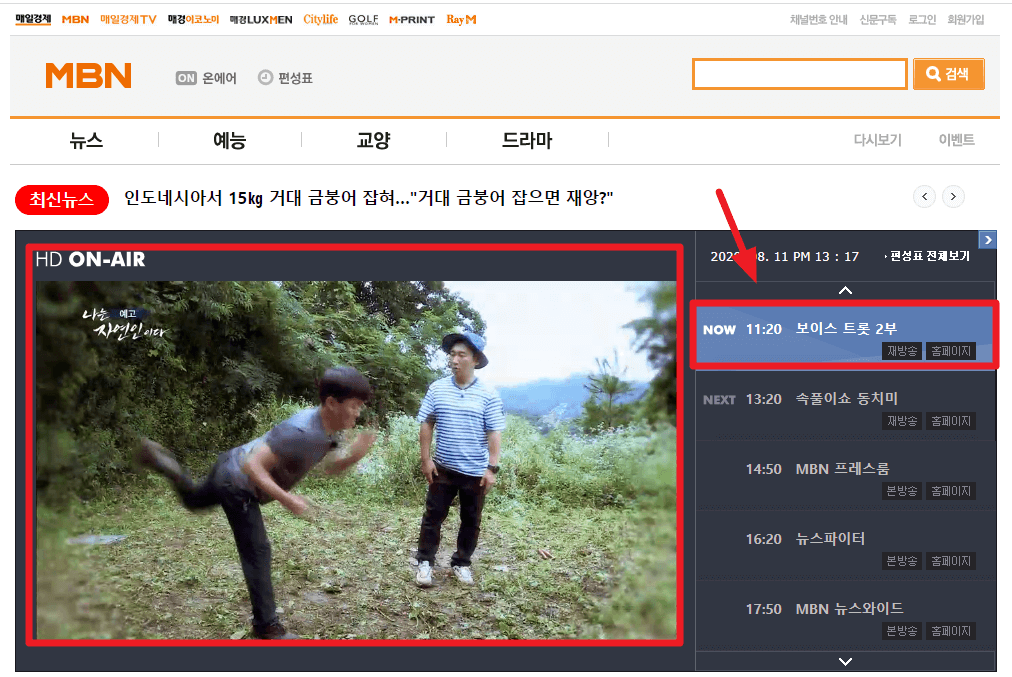Open 홈페이지 for 속풀이쇼 동치미
The image size is (1012, 677).
click(x=951, y=421)
